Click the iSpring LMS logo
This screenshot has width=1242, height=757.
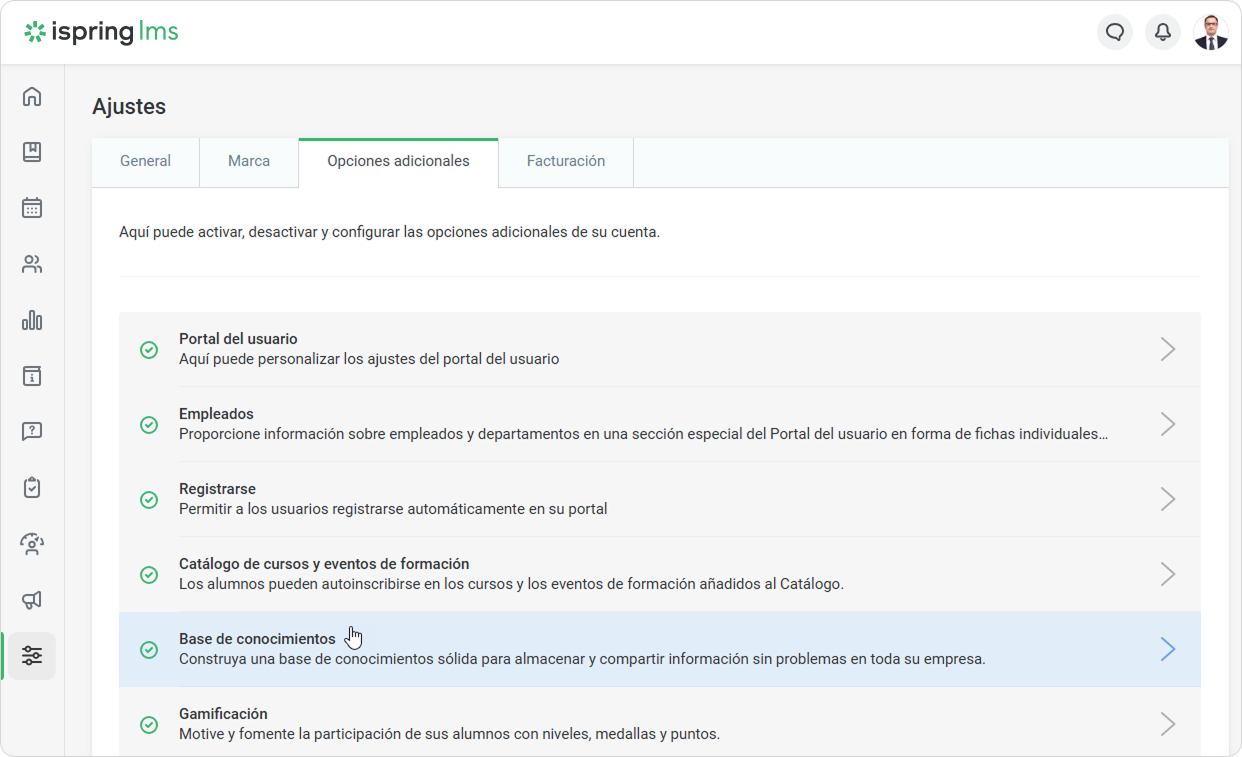coord(102,32)
